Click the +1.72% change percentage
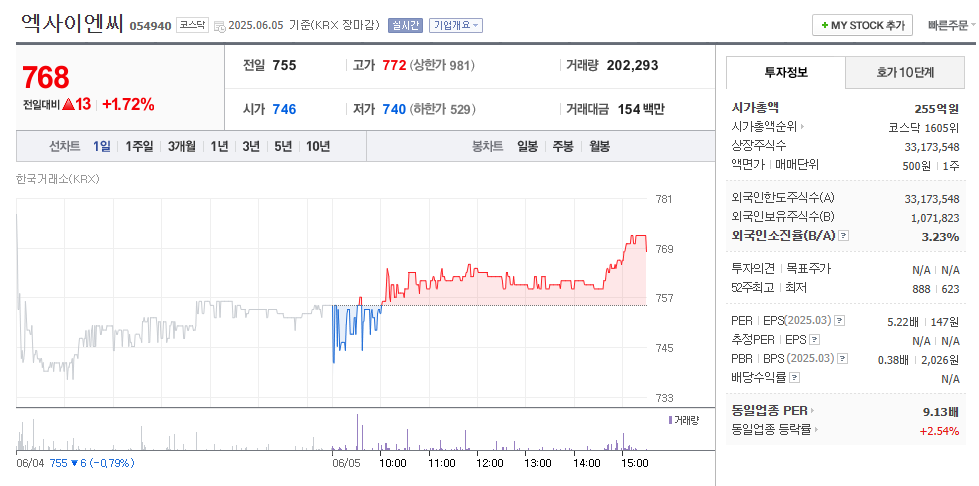This screenshot has height=486, width=979. (128, 104)
